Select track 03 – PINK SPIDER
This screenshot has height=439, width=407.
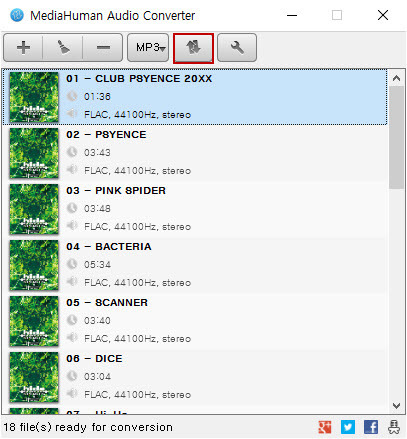click(x=195, y=209)
